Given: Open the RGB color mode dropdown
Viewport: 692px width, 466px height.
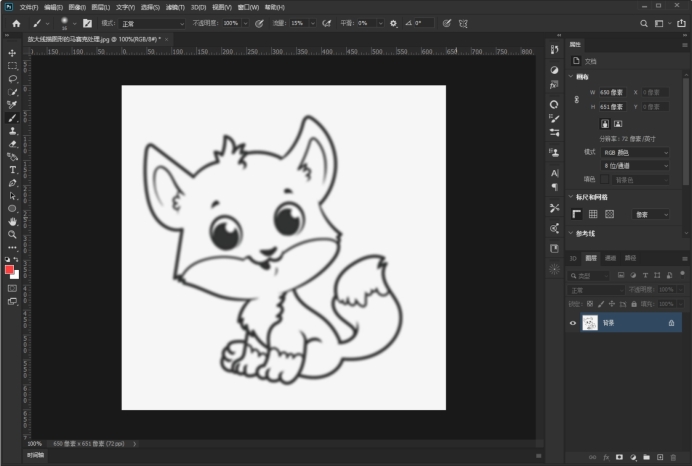Looking at the screenshot, I should 635,152.
